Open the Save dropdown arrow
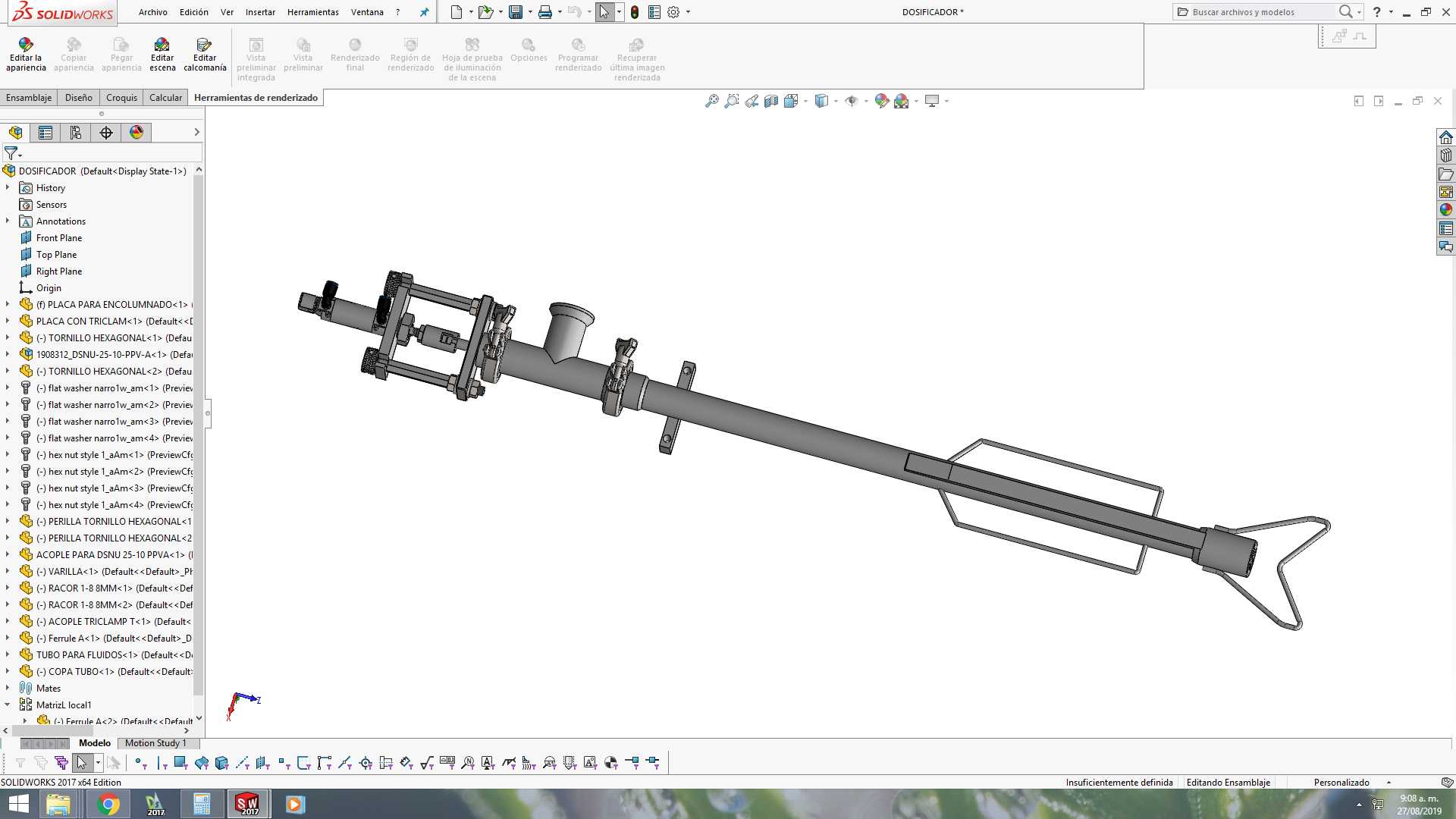Screen dimensions: 1456x819 click(529, 12)
